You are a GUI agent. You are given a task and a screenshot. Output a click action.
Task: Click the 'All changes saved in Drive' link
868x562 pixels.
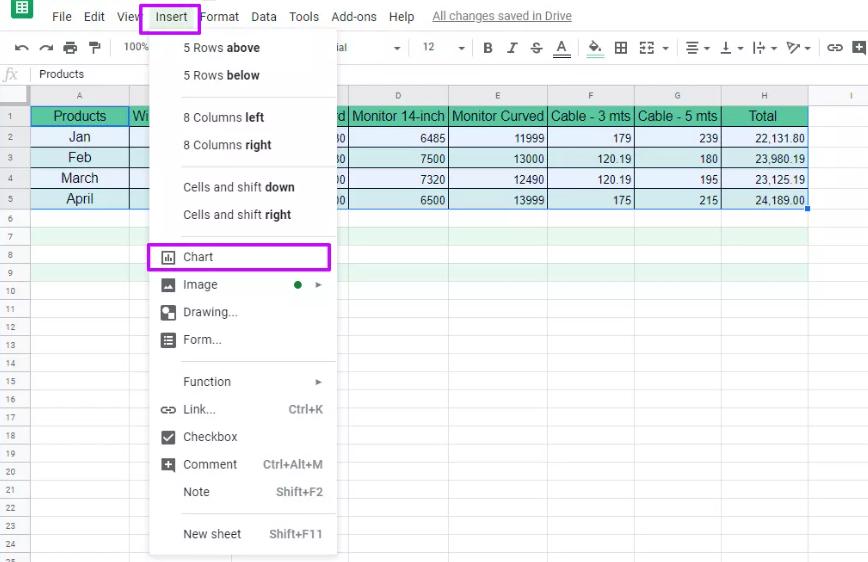[500, 17]
